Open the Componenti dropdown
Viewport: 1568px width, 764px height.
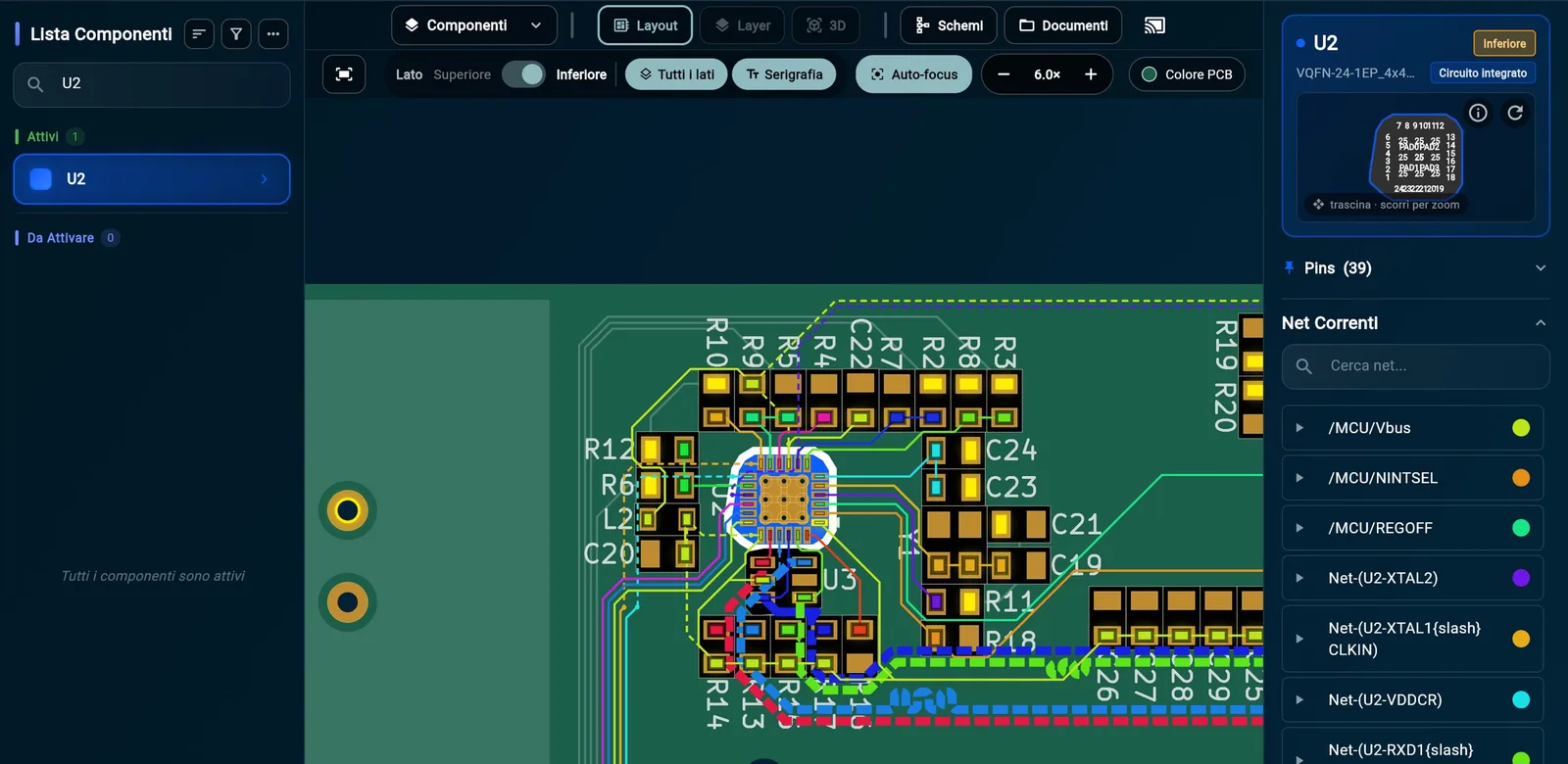[474, 25]
